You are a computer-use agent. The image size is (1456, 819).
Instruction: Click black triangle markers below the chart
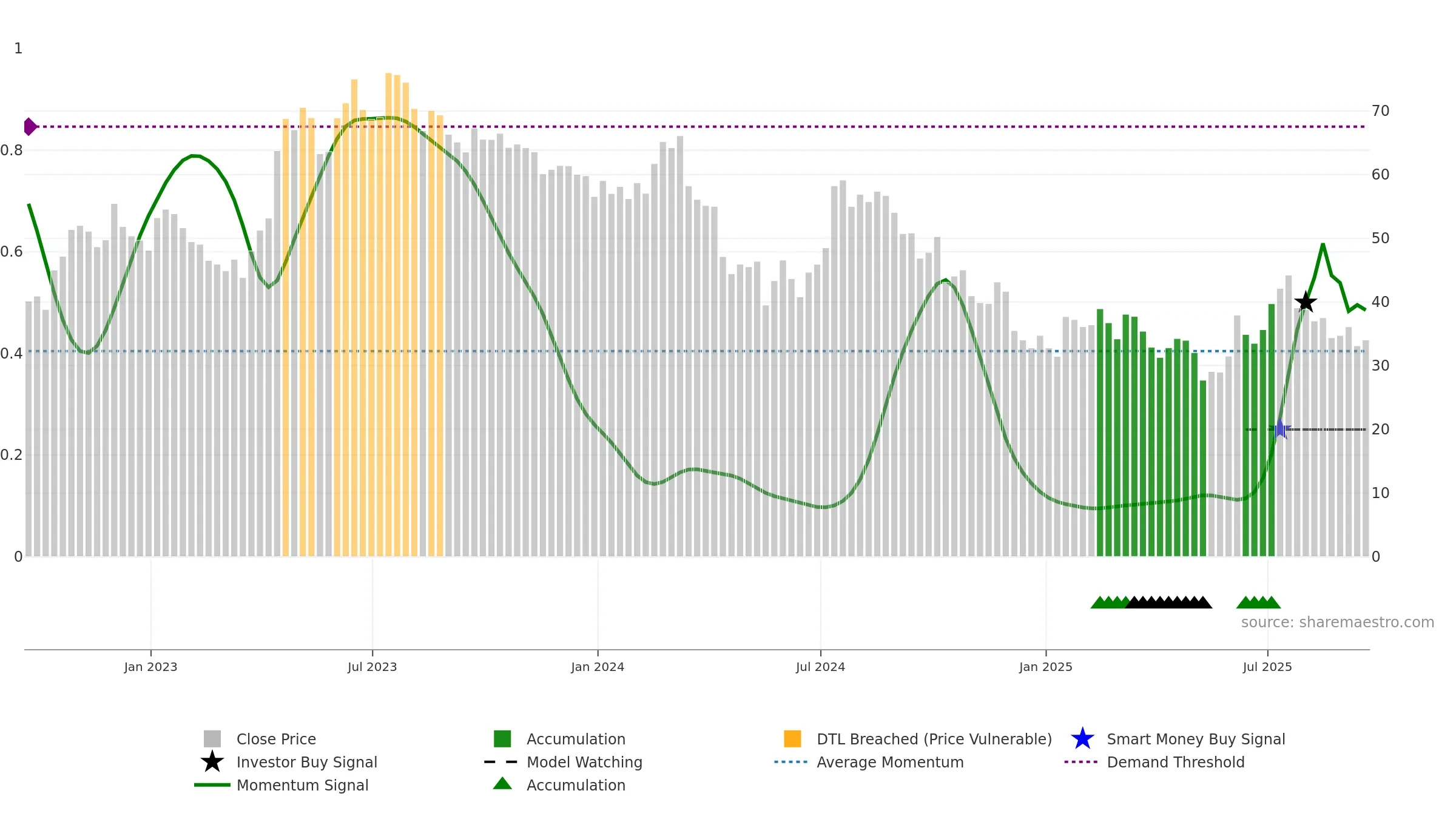pyautogui.click(x=1169, y=602)
